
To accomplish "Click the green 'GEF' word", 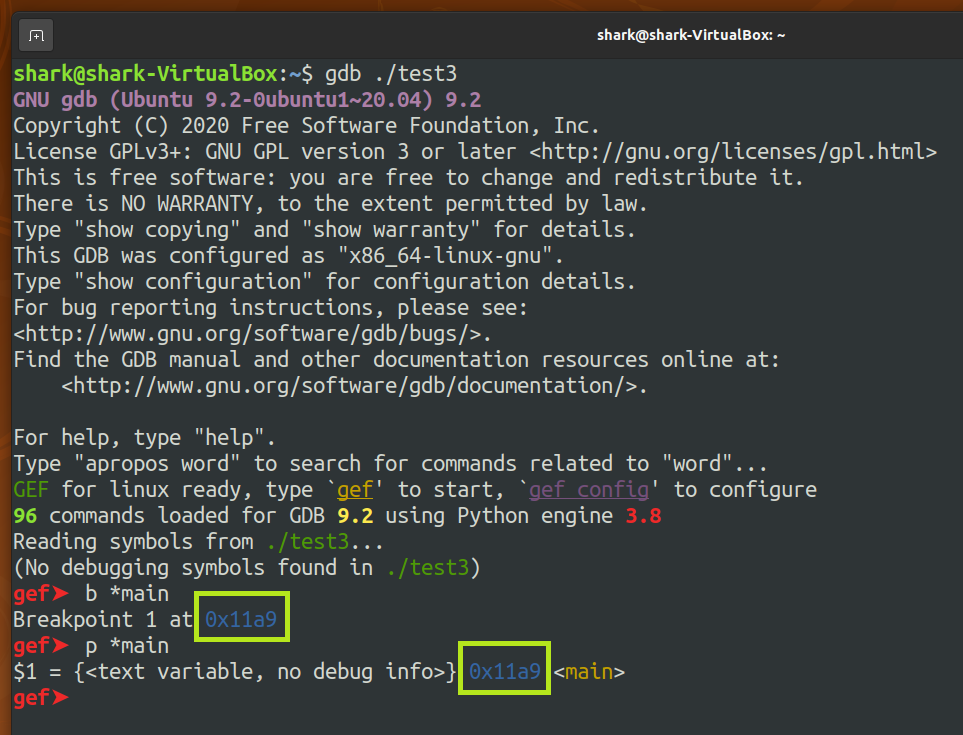I will (x=31, y=490).
